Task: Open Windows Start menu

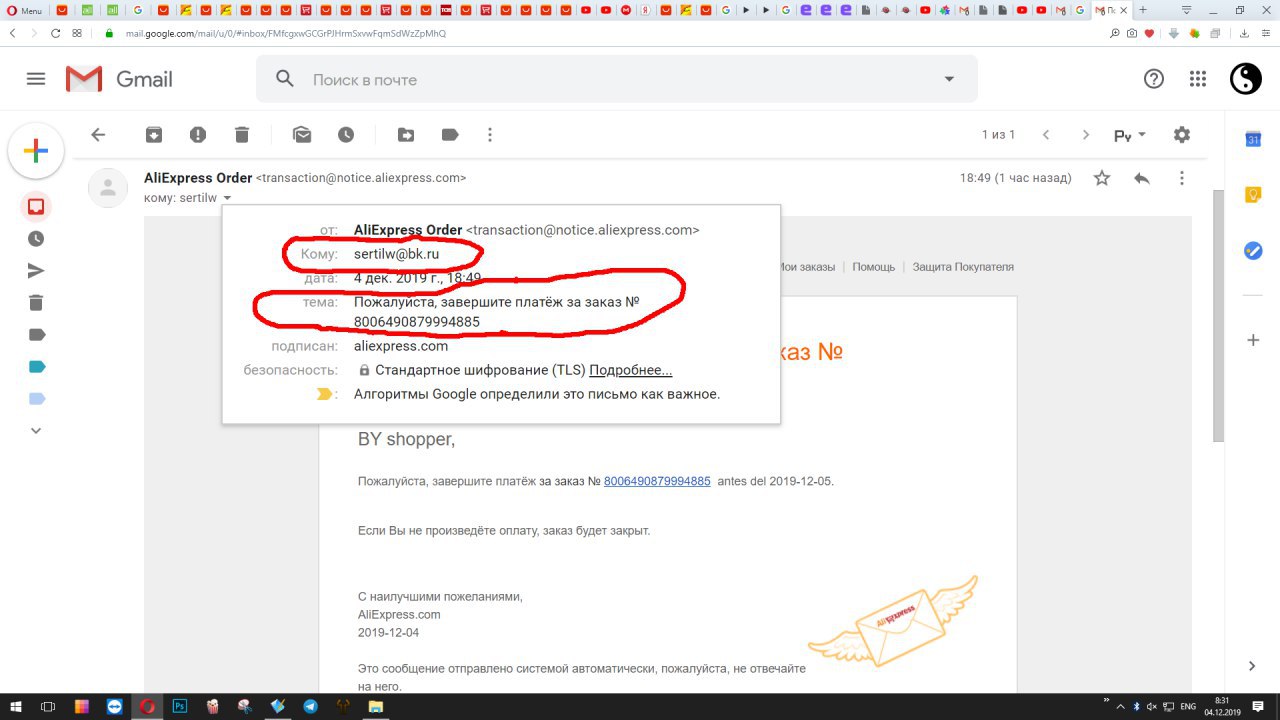Action: click(x=16, y=706)
